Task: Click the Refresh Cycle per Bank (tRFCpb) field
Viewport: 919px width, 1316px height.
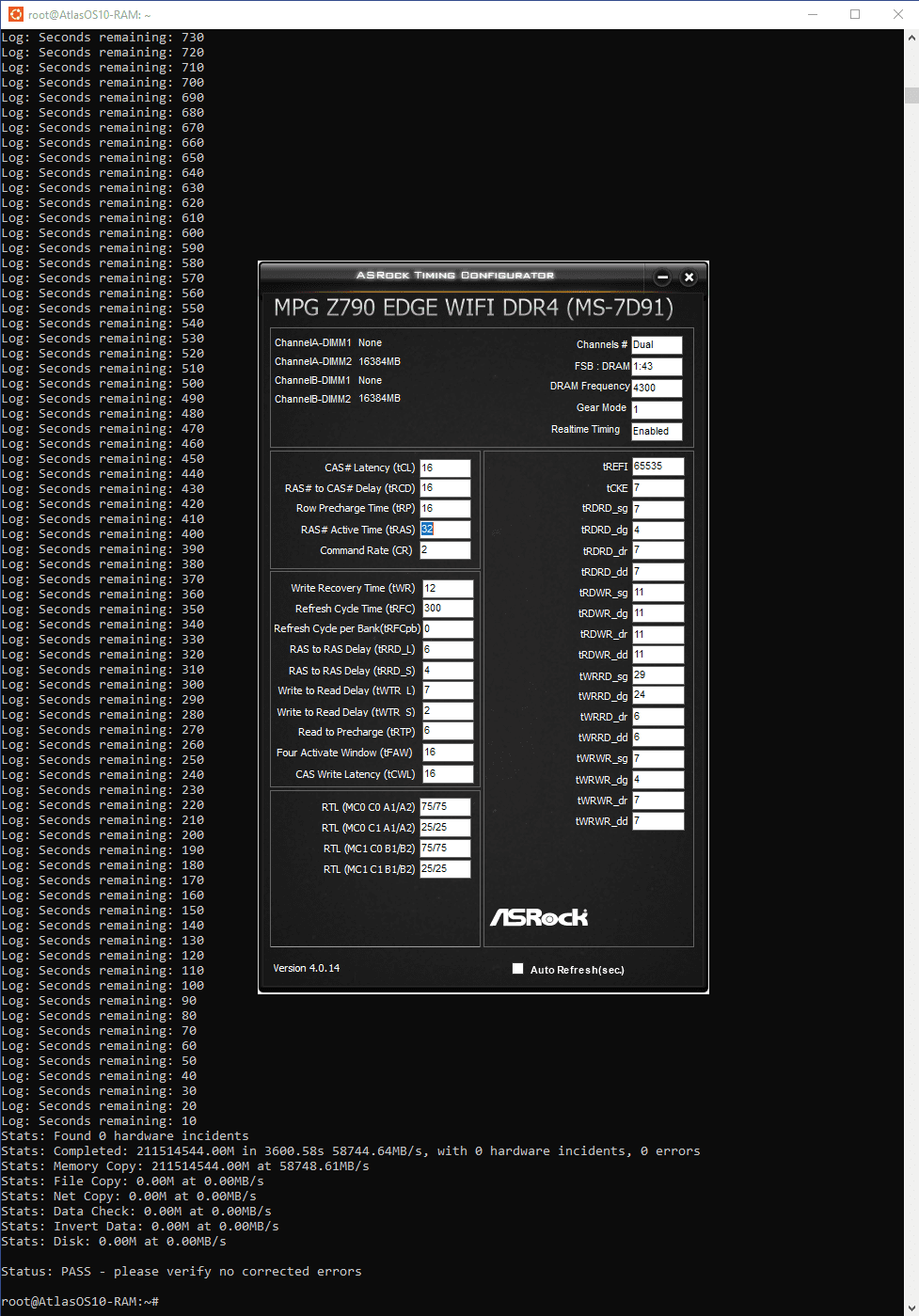Action: [x=448, y=629]
